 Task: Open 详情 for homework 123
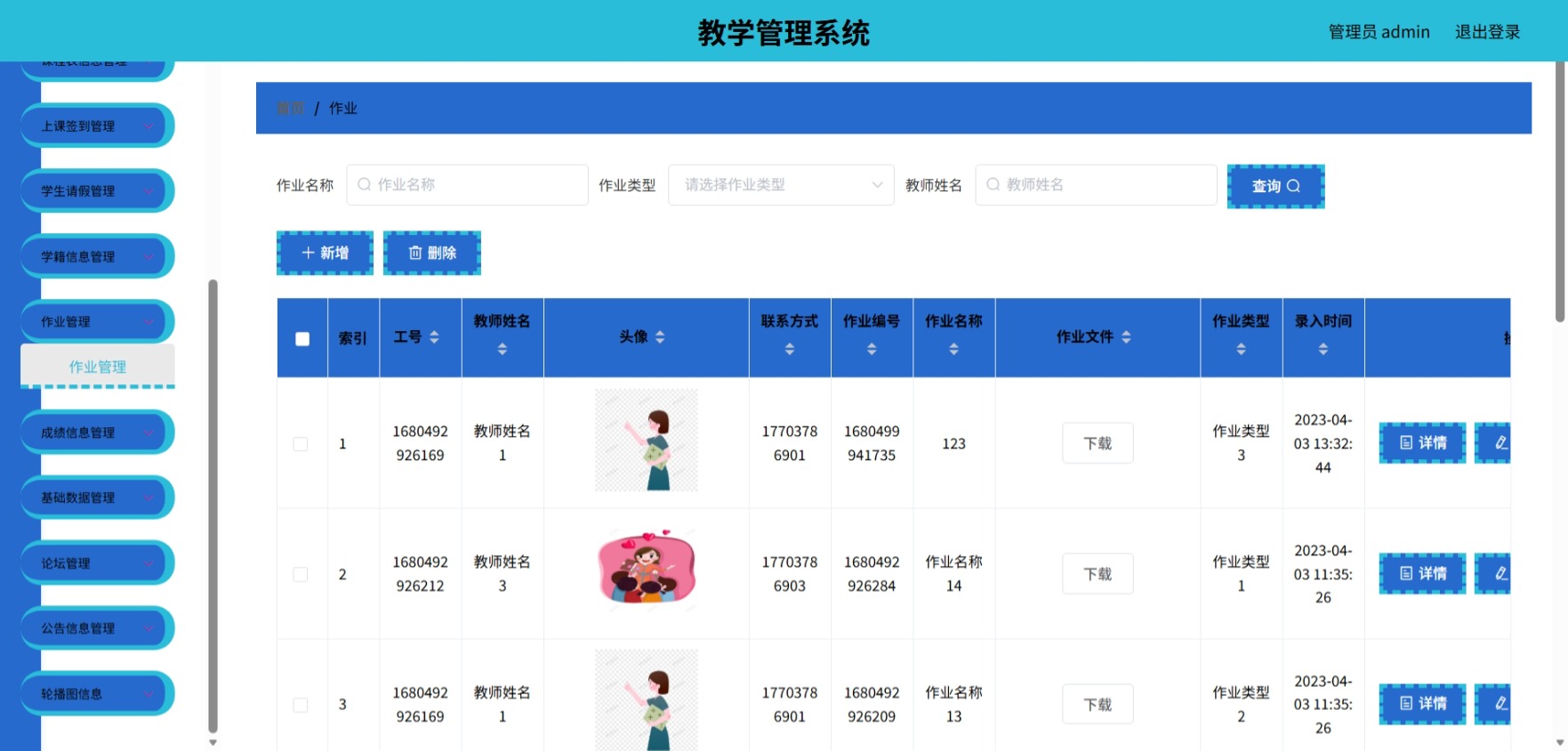[1422, 443]
